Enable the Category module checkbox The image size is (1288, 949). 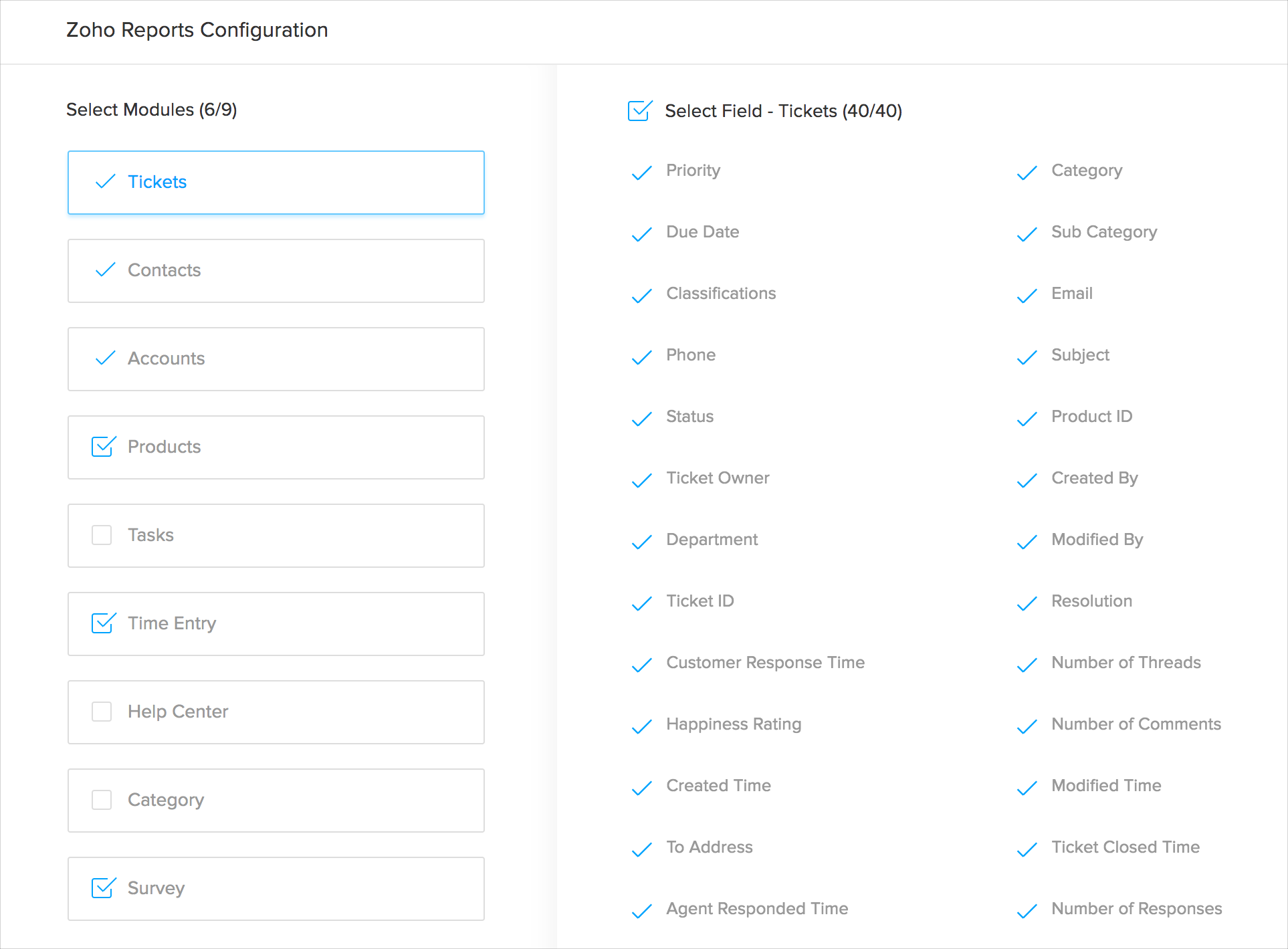(x=102, y=800)
